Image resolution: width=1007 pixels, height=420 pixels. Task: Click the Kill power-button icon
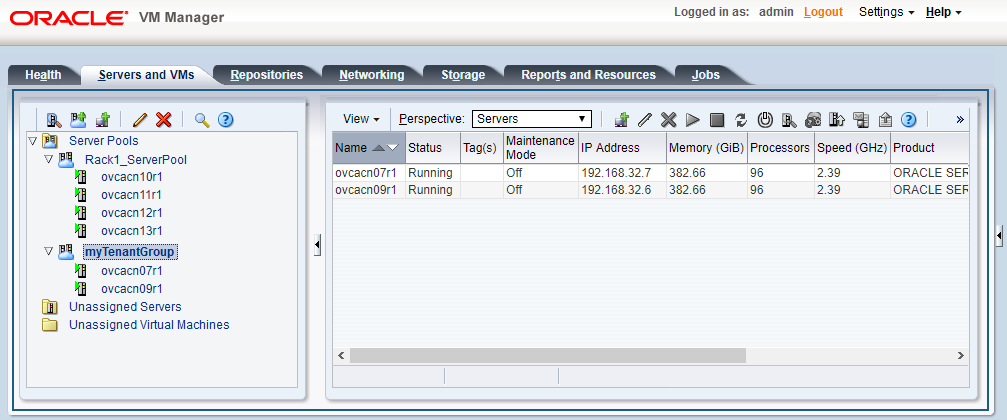pos(764,119)
